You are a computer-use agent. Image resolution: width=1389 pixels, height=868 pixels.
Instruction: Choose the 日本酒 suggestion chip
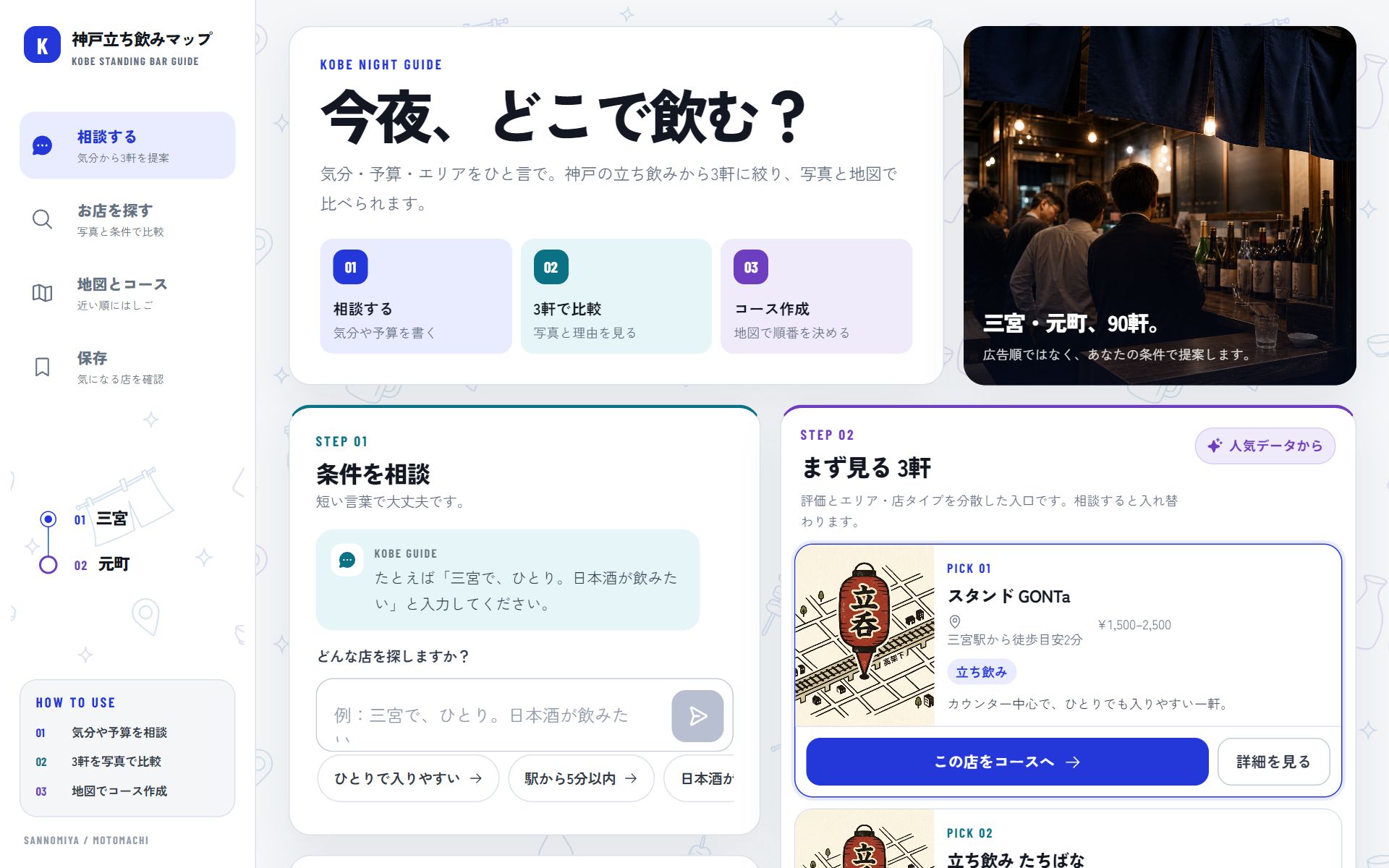699,778
